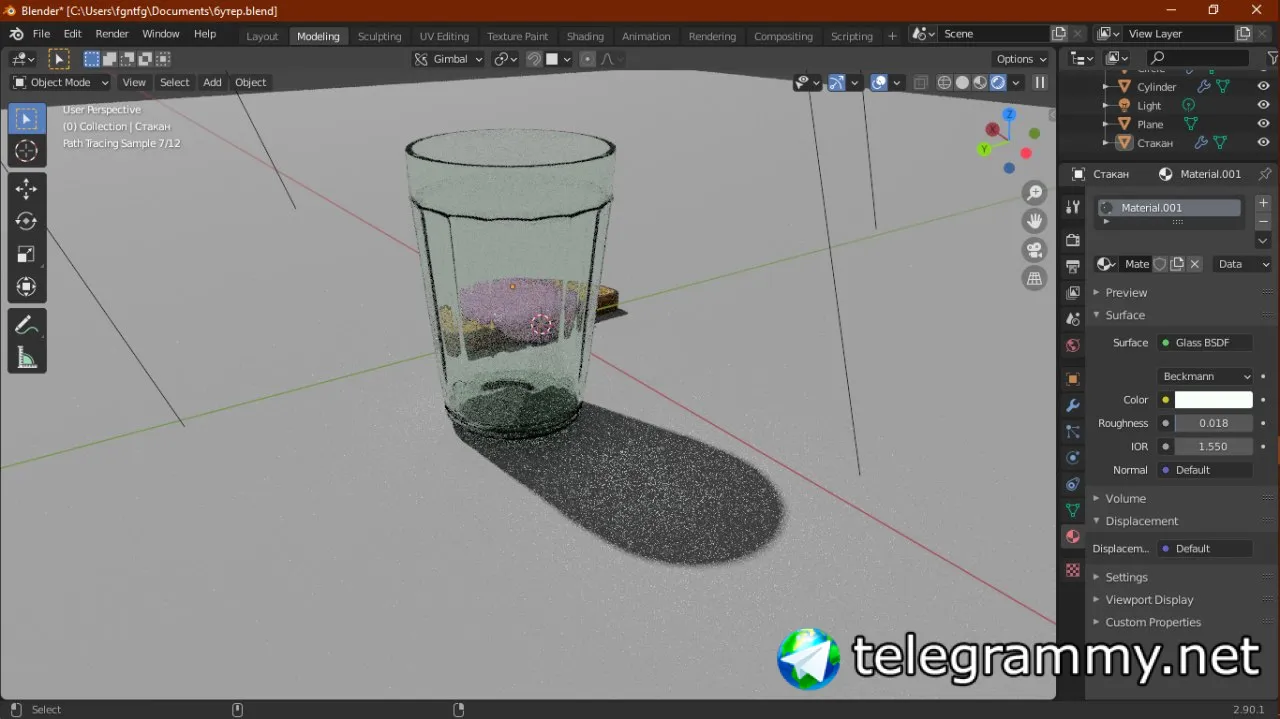Toggle camera view with the camera gizmo
The image size is (1280, 719).
click(x=1034, y=250)
